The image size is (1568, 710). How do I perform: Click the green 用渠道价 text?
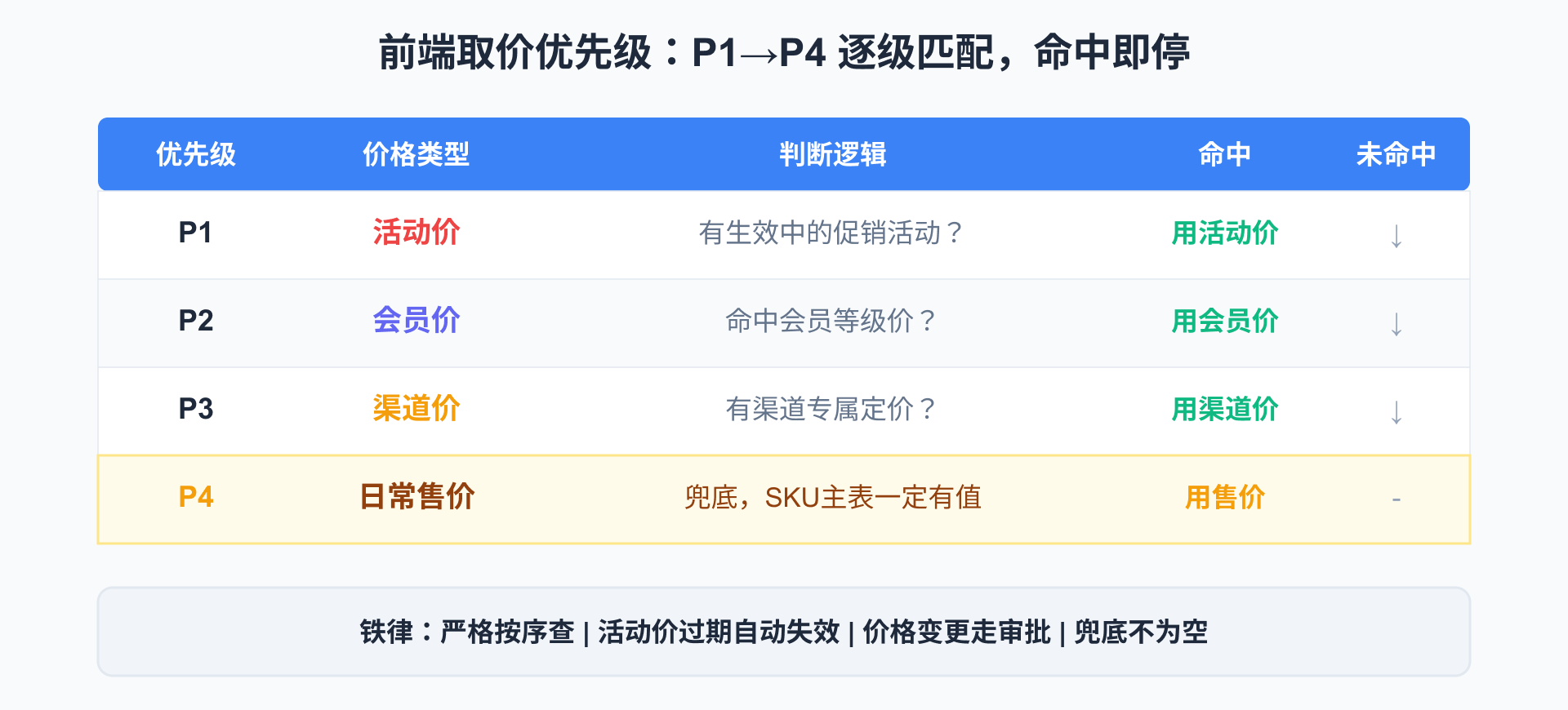(1224, 409)
